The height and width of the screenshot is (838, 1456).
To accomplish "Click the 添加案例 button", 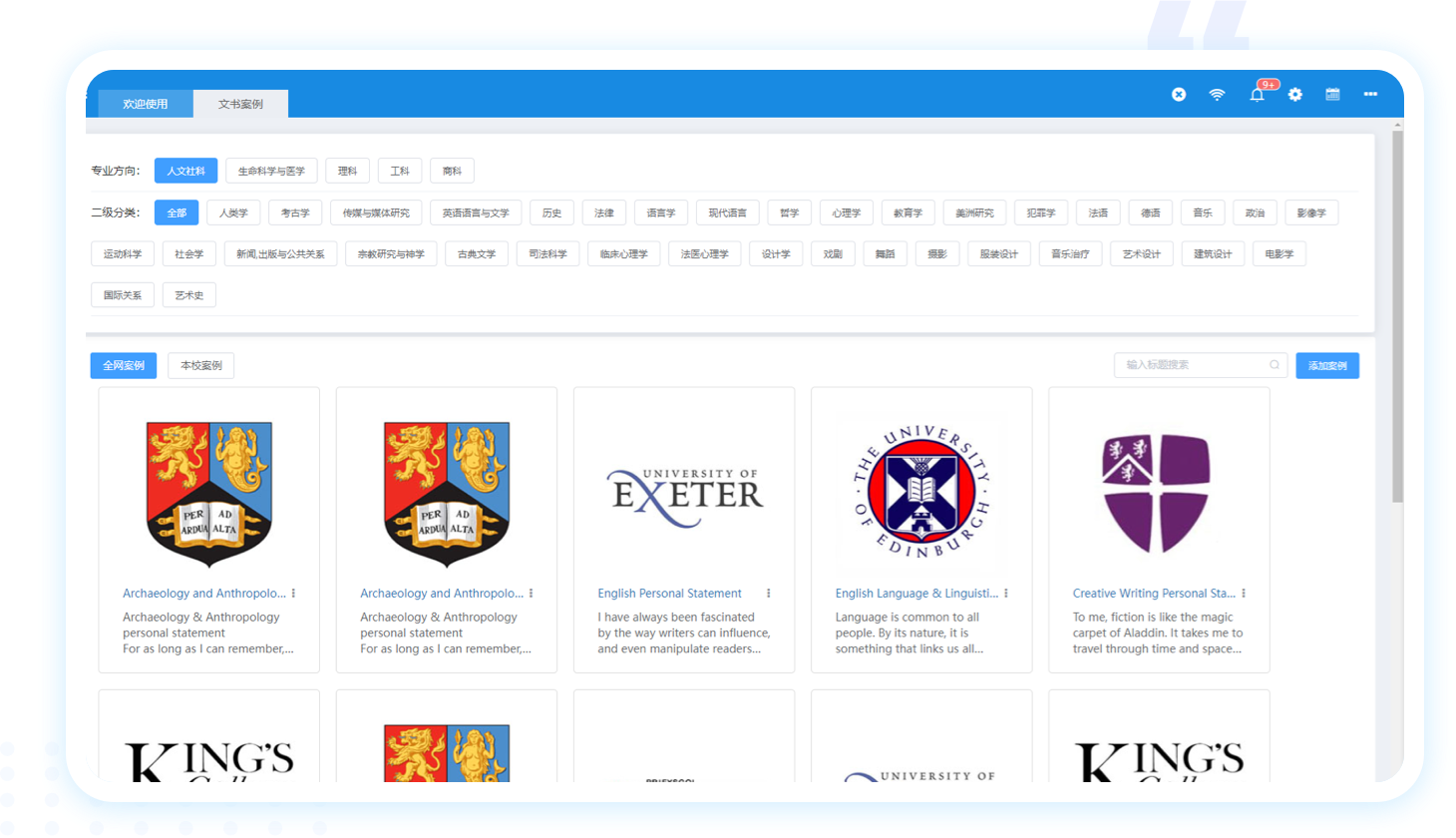I will pos(1327,365).
